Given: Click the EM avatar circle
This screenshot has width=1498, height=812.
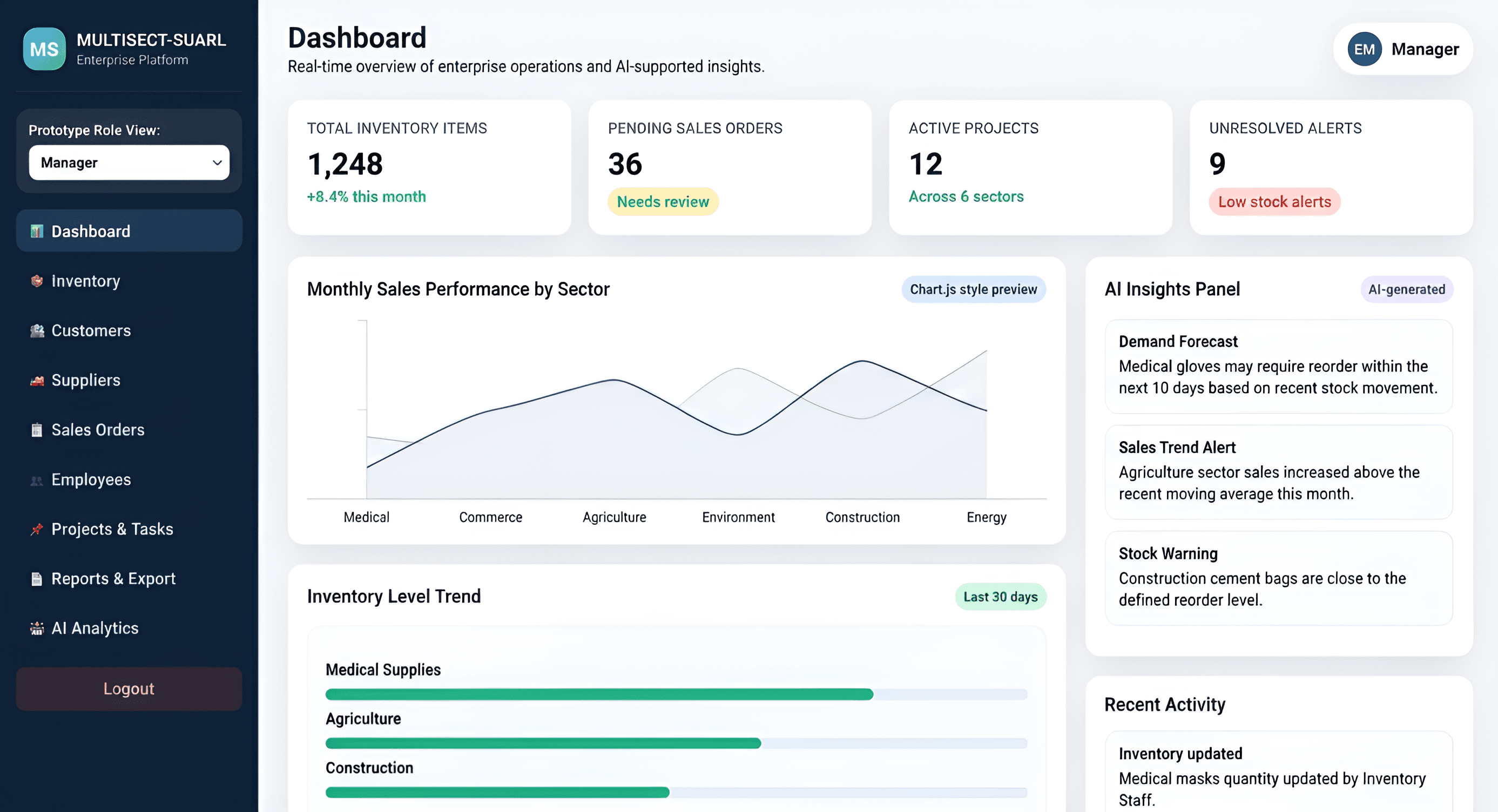Looking at the screenshot, I should 1364,49.
